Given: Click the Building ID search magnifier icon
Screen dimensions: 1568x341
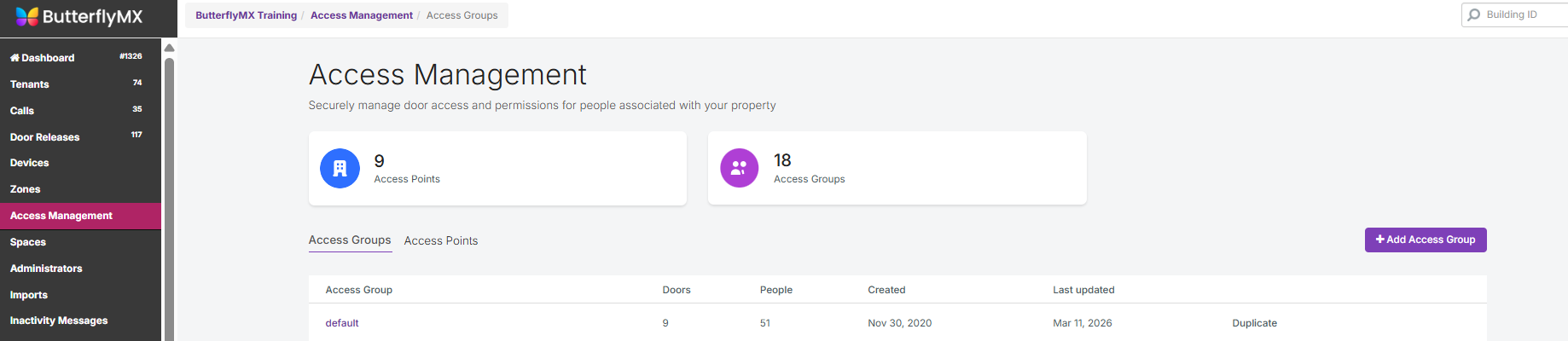Looking at the screenshot, I should click(1474, 14).
